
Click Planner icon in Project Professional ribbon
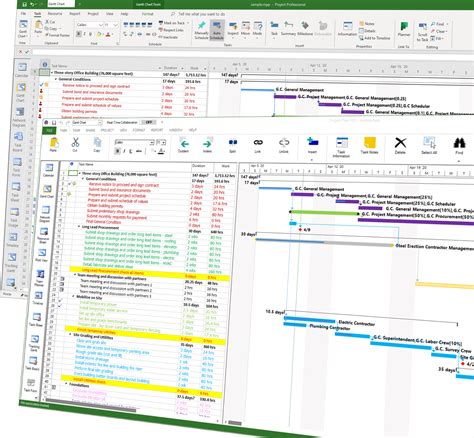click(404, 29)
